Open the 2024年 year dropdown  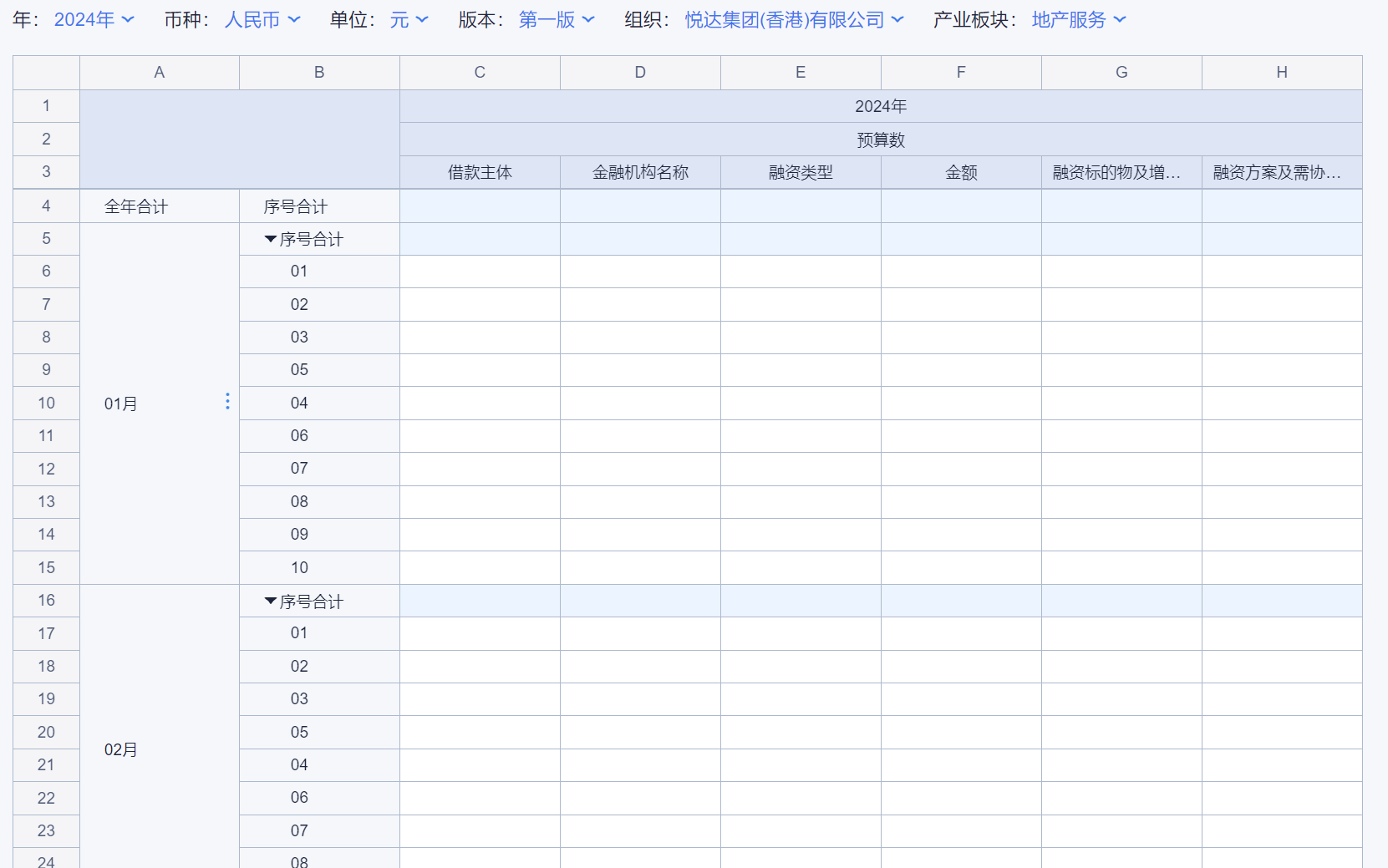point(94,20)
